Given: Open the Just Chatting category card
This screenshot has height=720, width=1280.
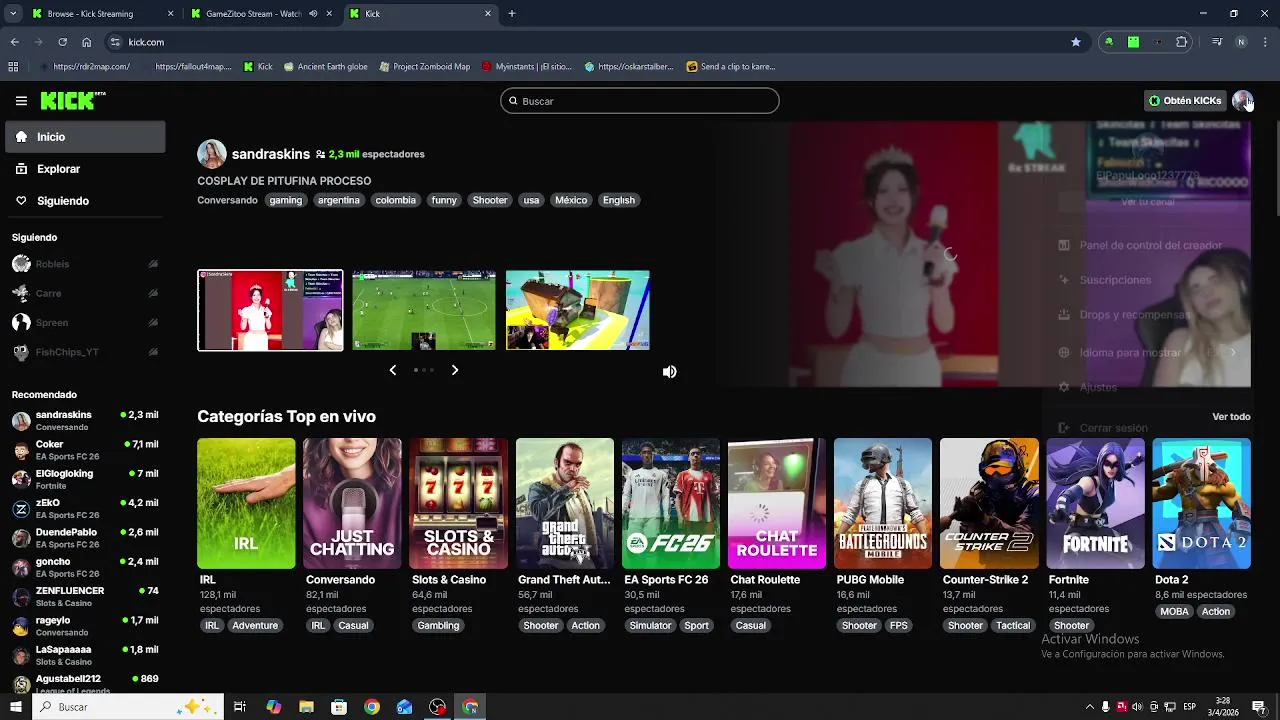Looking at the screenshot, I should coord(352,503).
